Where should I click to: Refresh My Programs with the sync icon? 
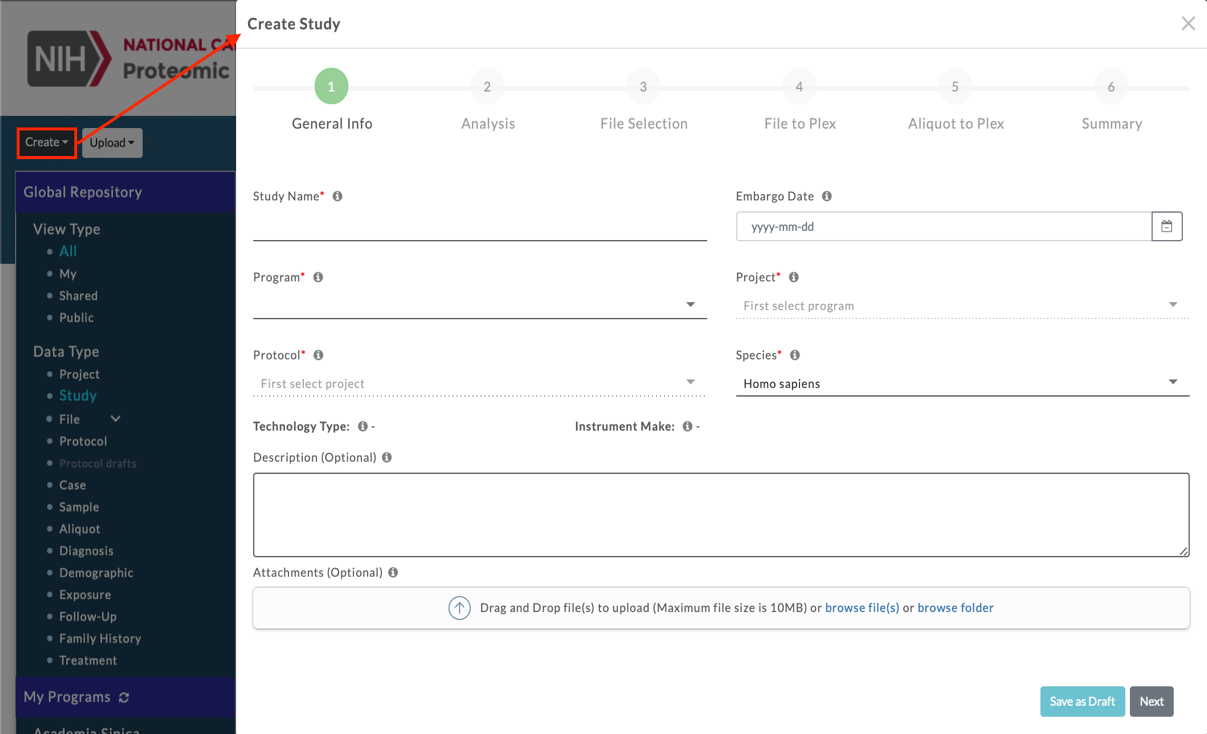pos(124,697)
